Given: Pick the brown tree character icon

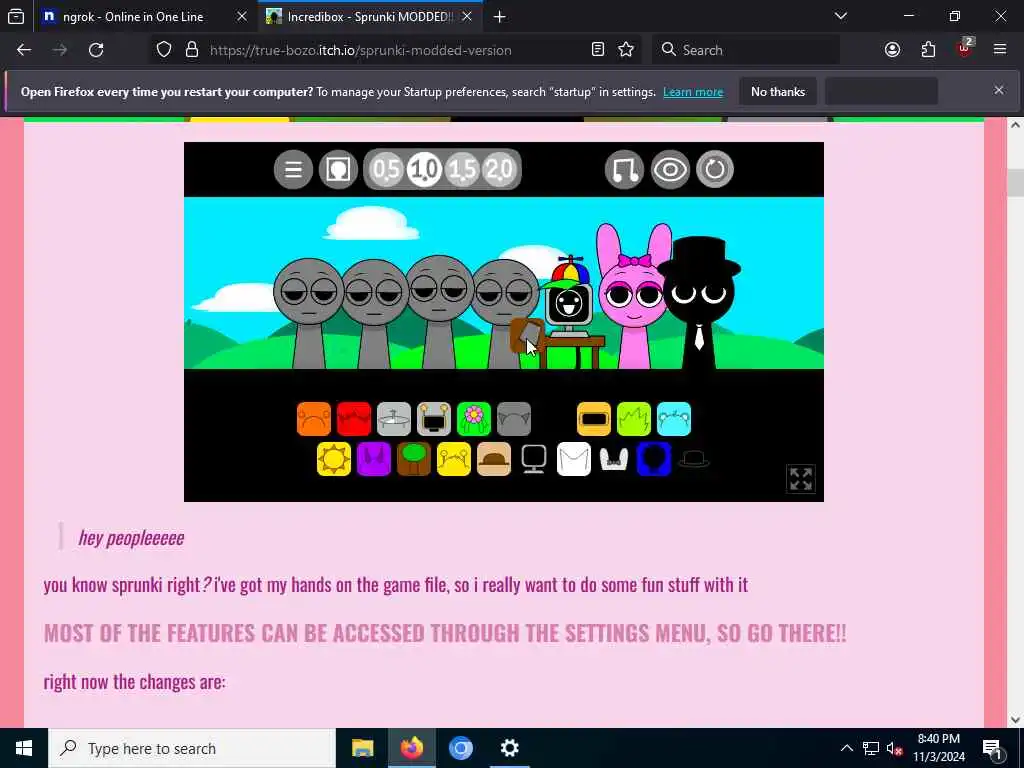Looking at the screenshot, I should coord(413,459).
